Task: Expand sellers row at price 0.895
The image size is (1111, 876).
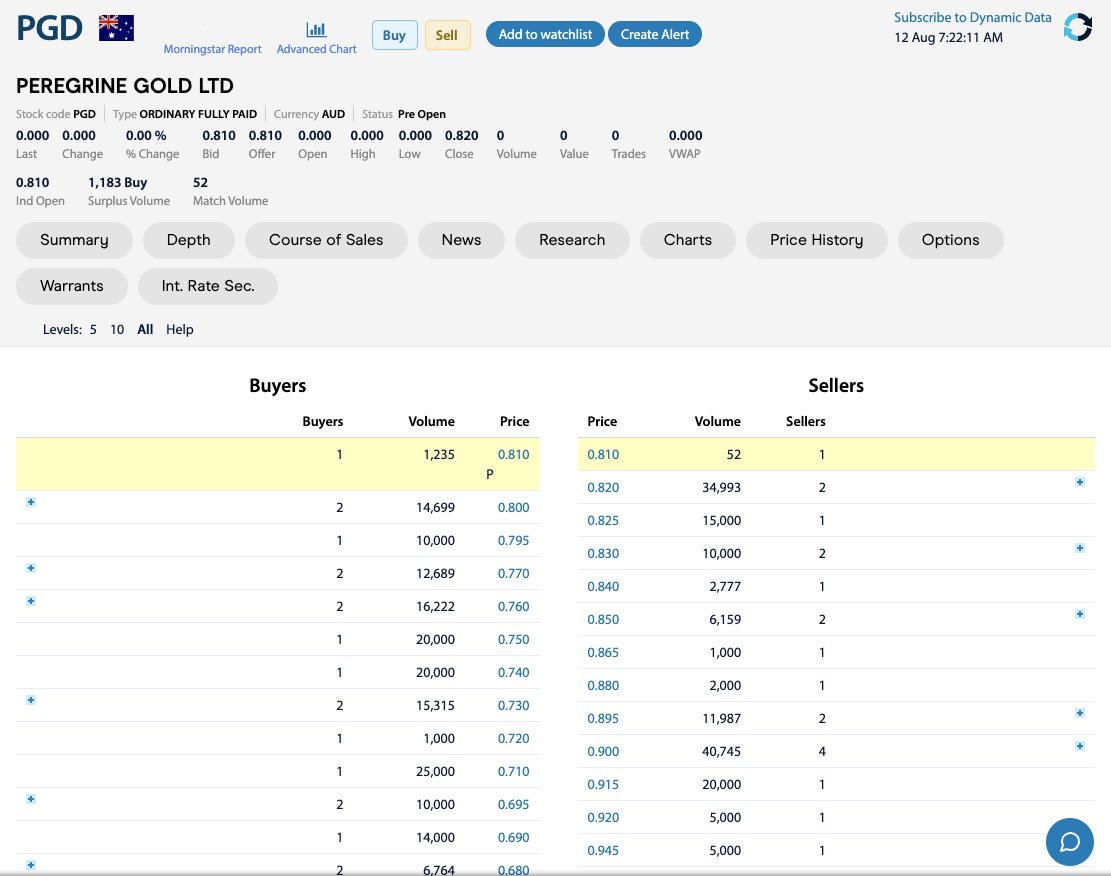Action: point(1080,713)
